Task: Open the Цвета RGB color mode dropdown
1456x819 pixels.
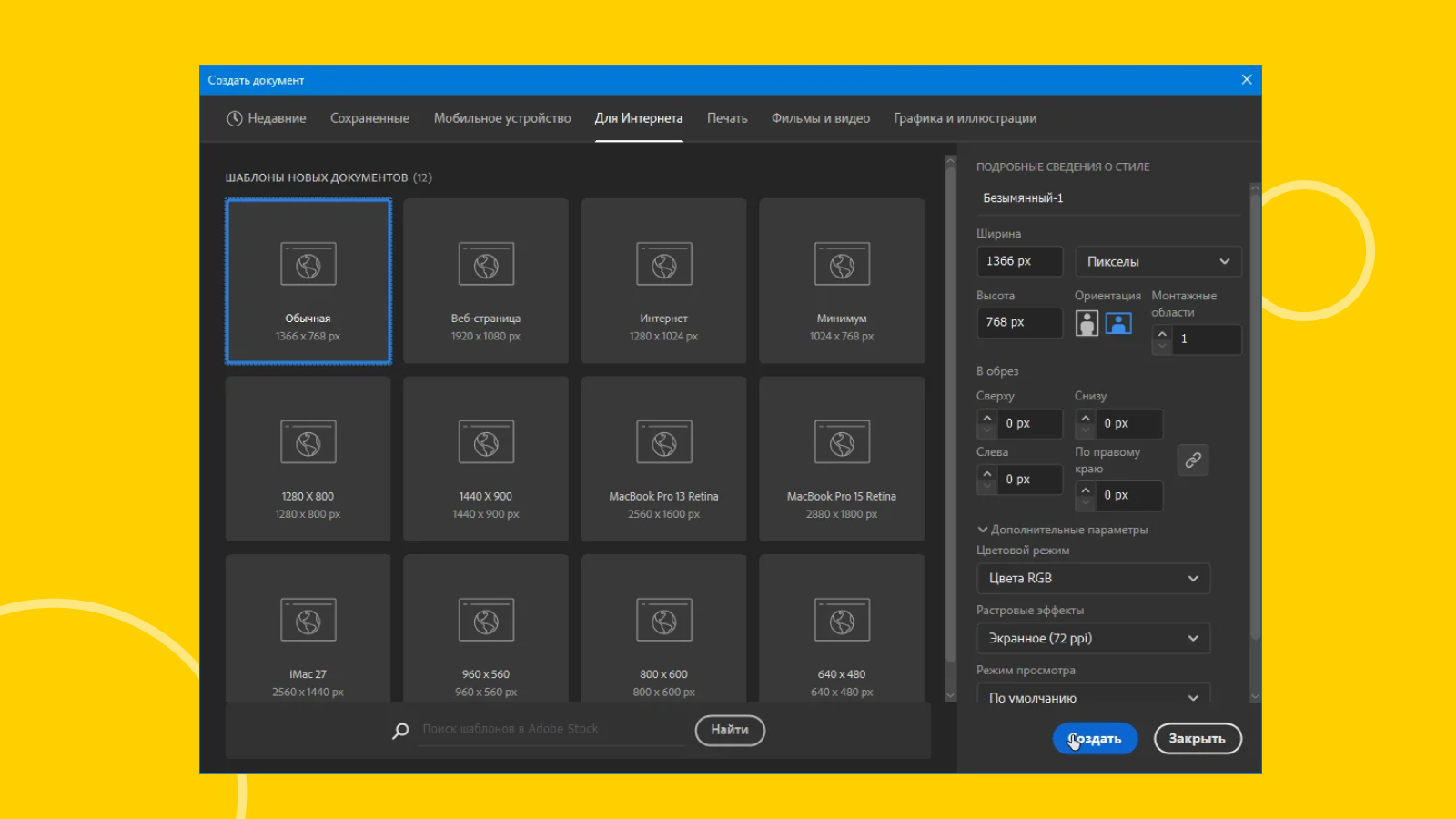Action: click(1093, 579)
